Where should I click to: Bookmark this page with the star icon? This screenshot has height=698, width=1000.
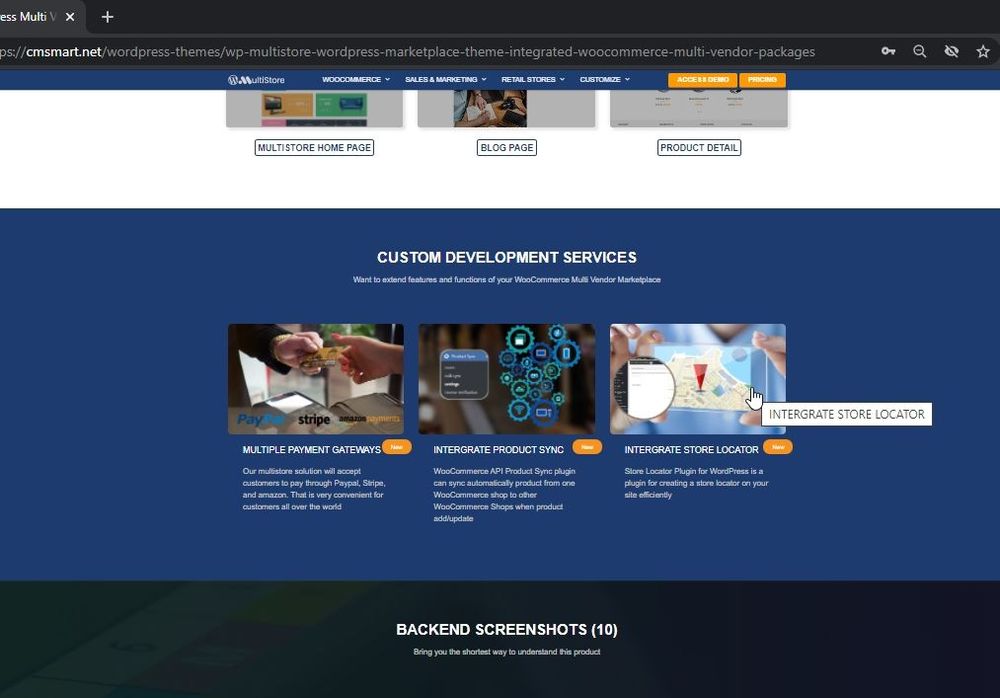coord(982,51)
